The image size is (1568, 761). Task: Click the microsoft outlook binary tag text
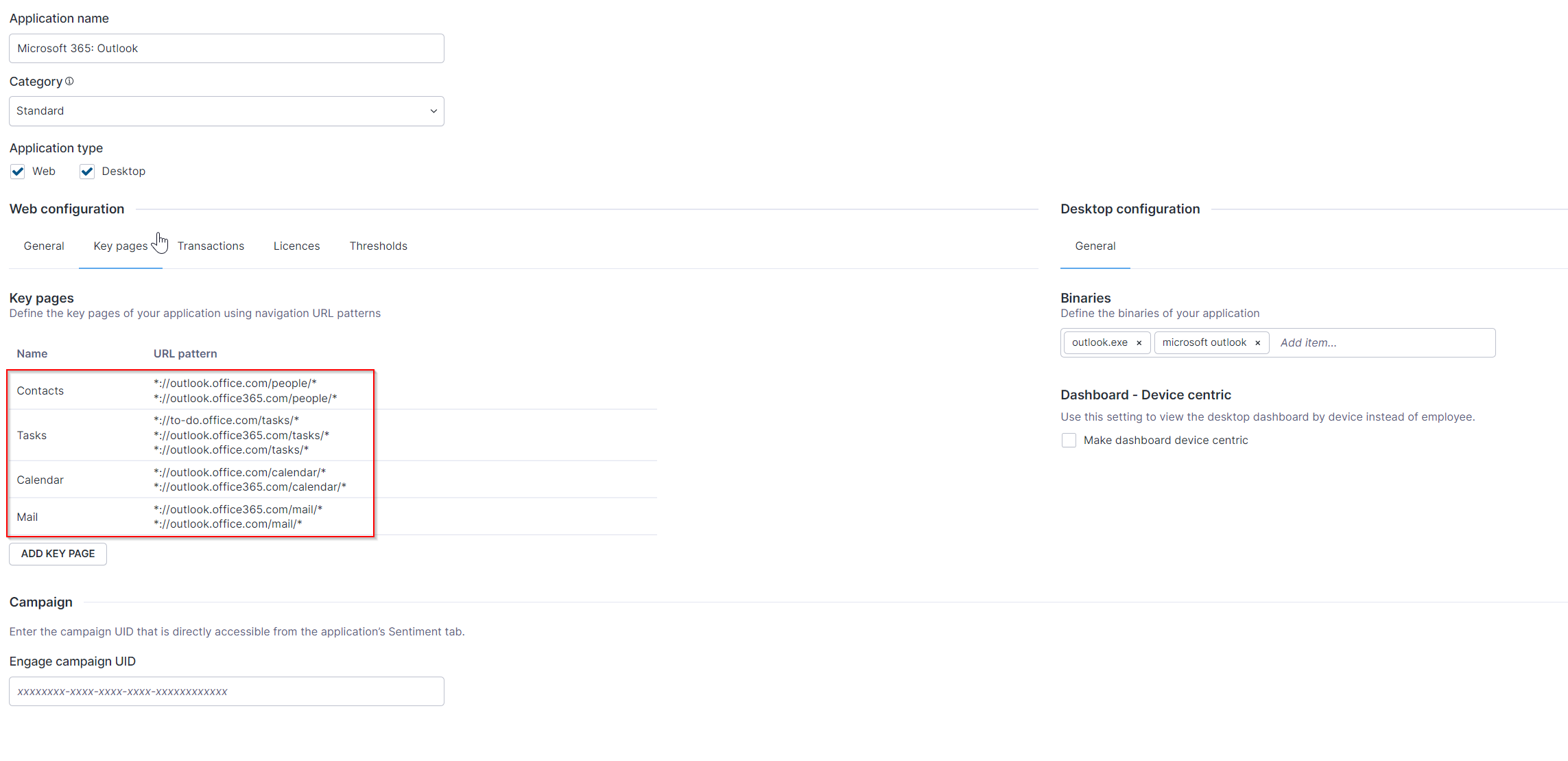(1204, 342)
